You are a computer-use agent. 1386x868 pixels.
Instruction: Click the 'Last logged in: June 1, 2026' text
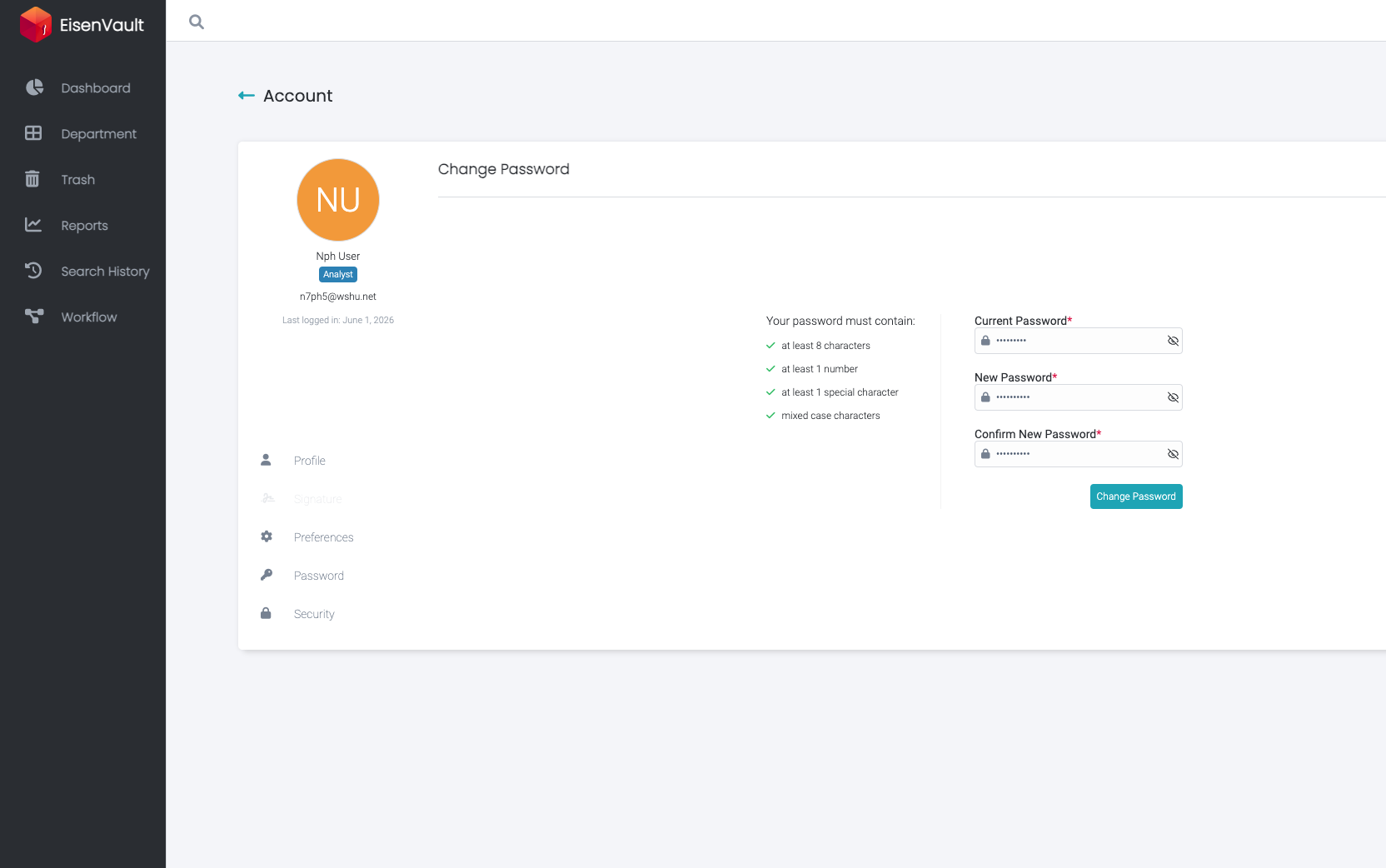coord(338,320)
